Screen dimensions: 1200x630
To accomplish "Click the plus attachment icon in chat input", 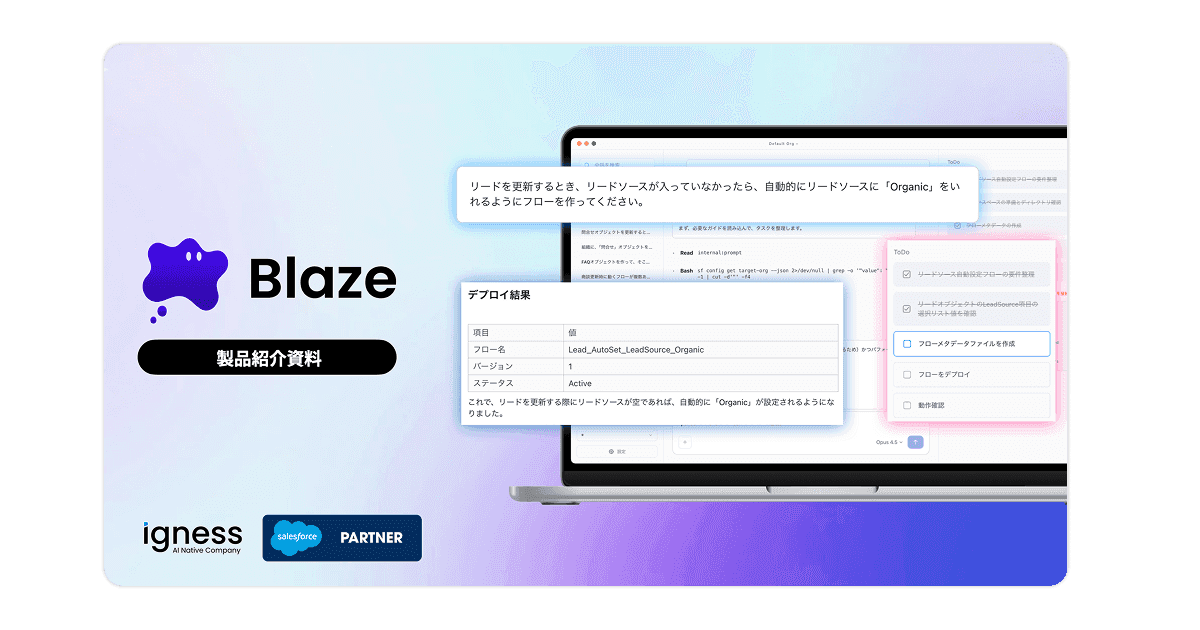I will coord(684,441).
